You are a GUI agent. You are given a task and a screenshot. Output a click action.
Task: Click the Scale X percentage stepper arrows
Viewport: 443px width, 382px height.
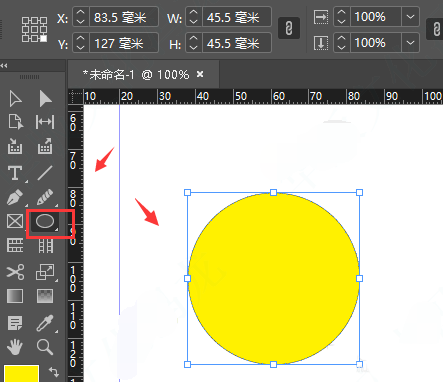[x=342, y=17]
